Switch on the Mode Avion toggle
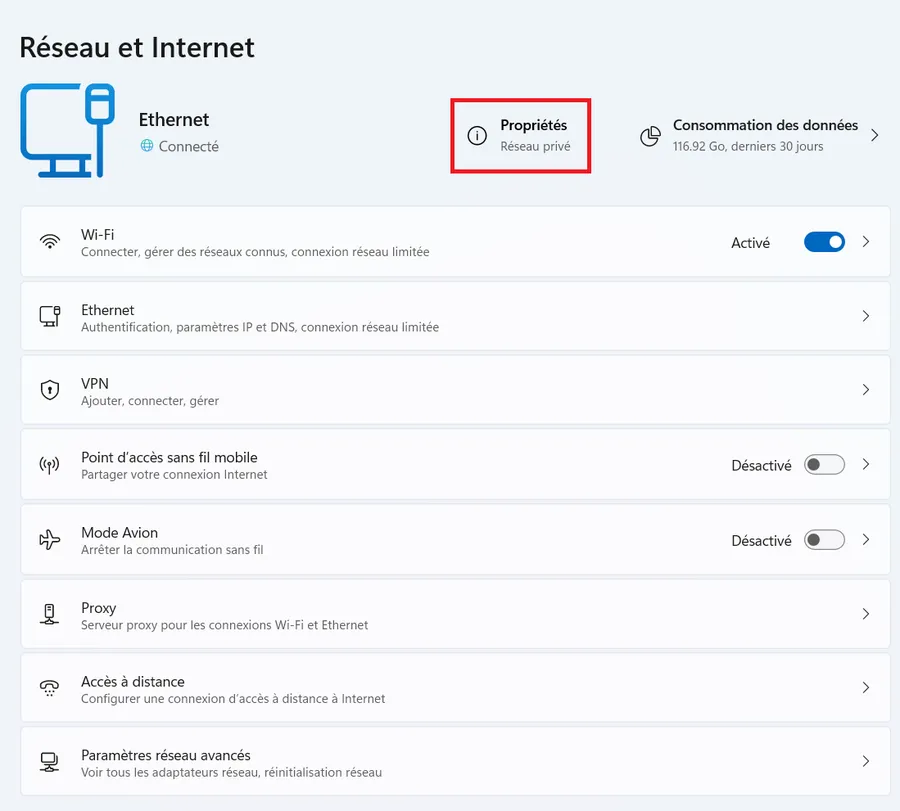Viewport: 900px width, 811px height. click(x=824, y=540)
